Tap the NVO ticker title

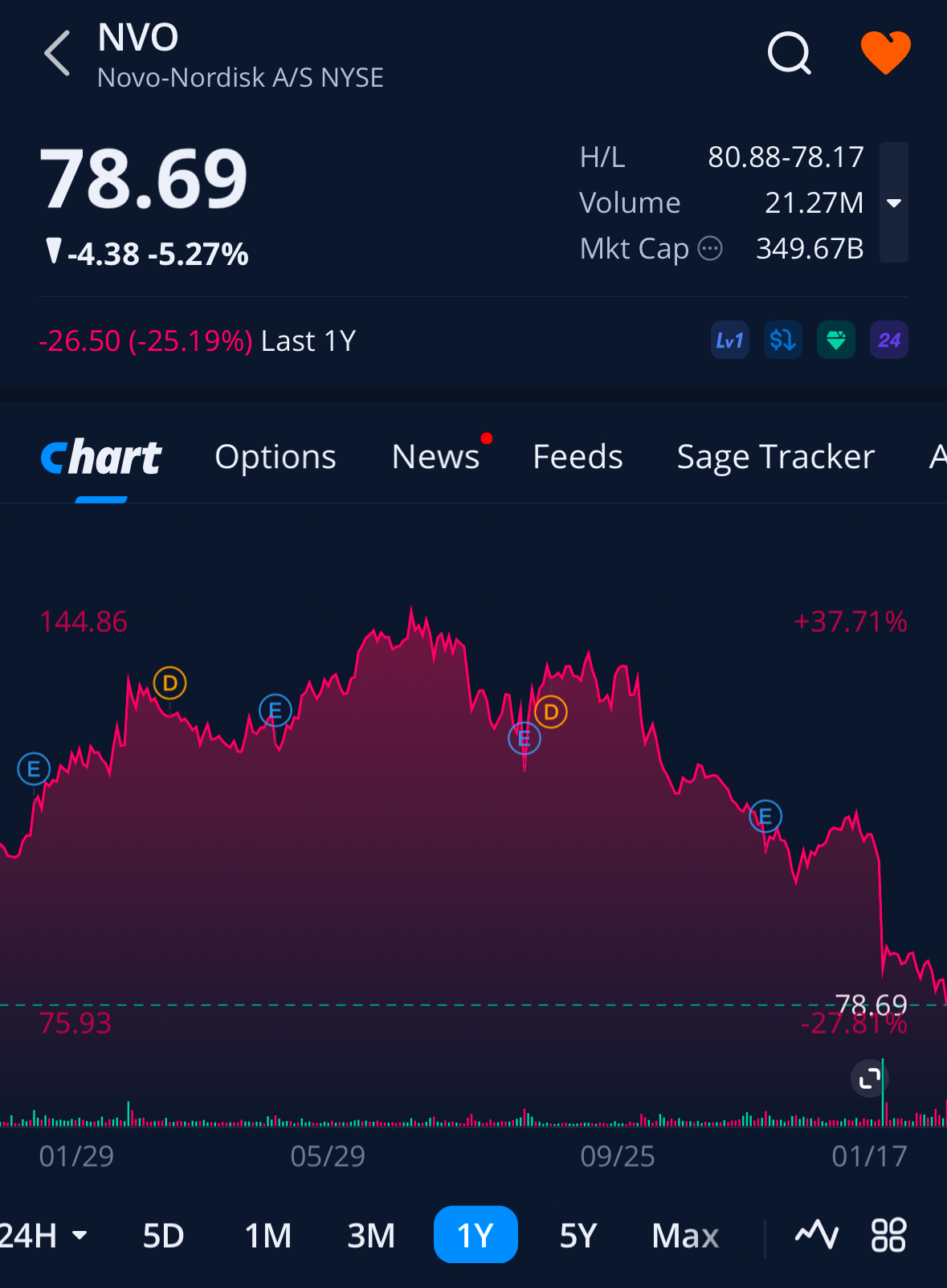(138, 37)
